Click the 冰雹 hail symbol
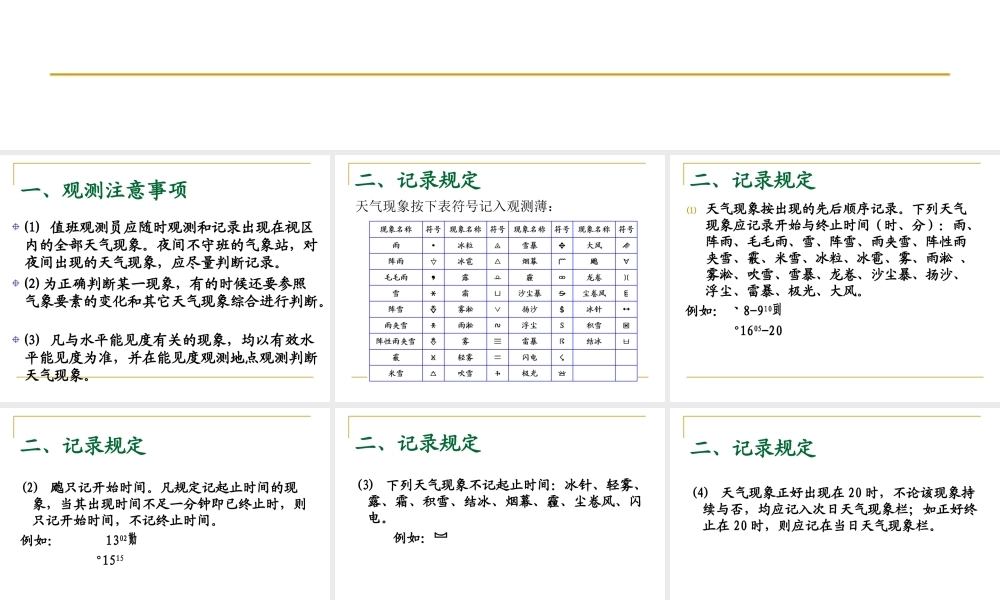The height and width of the screenshot is (600, 1000). tap(497, 261)
